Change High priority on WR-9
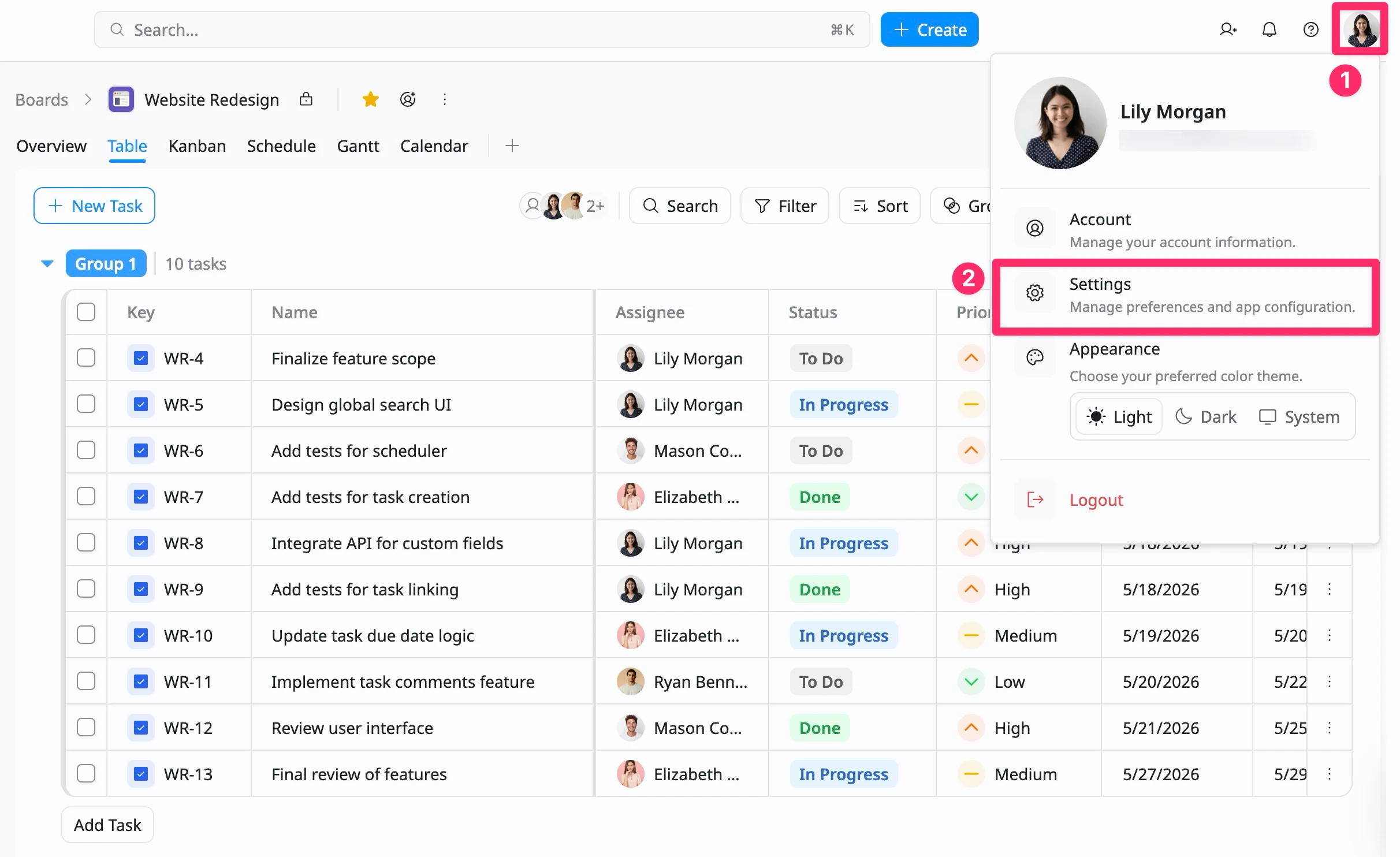The height and width of the screenshot is (857, 1400). 994,589
